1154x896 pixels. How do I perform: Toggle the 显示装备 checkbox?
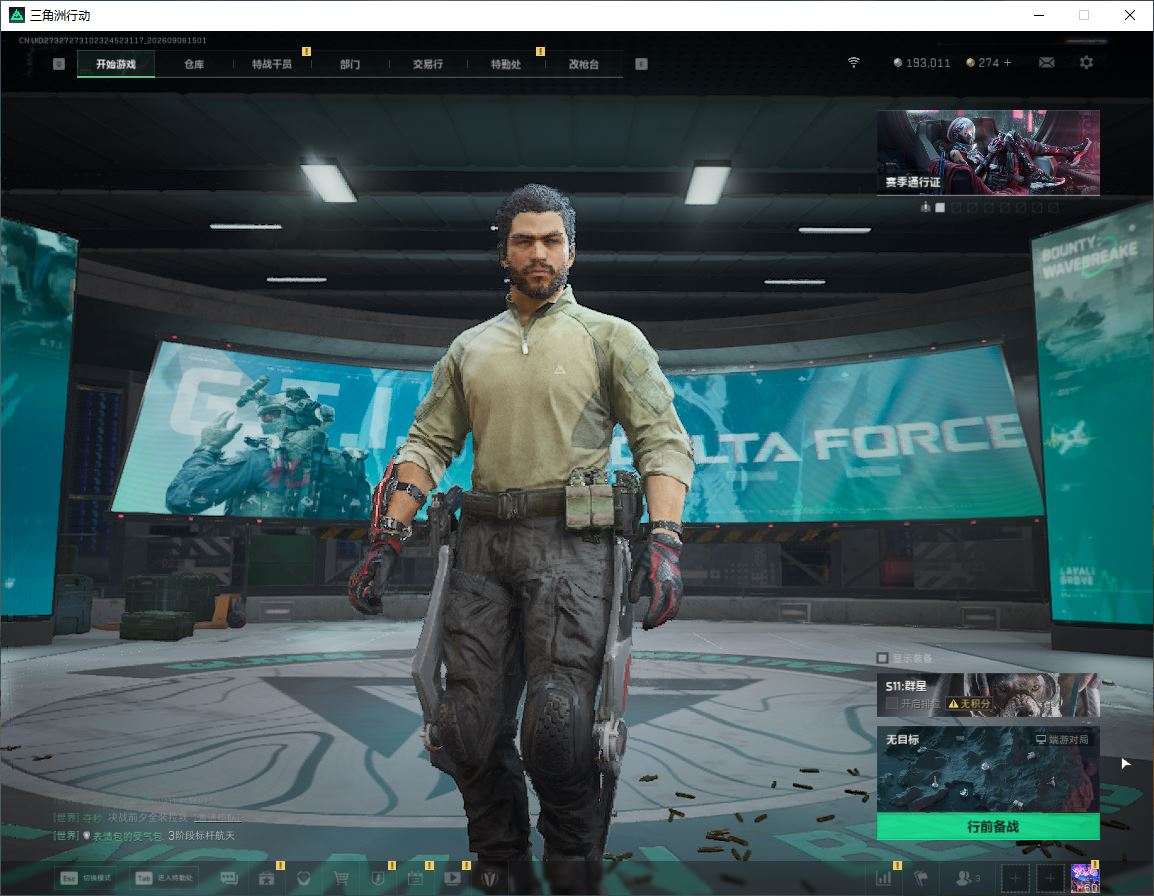882,658
